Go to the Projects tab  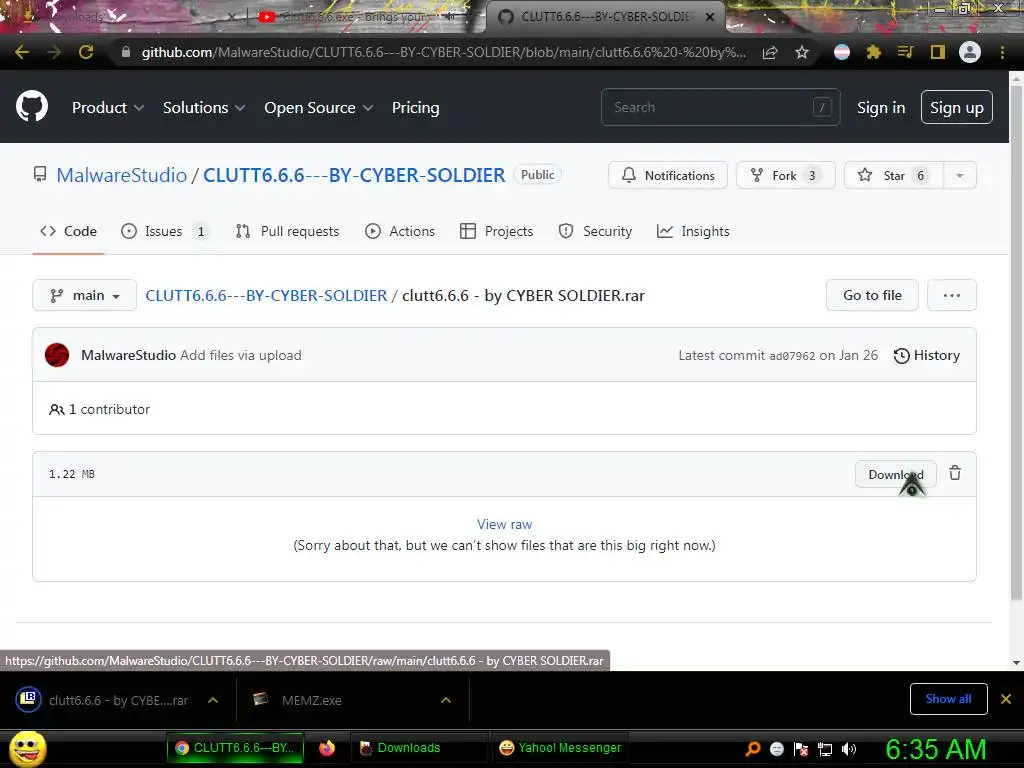point(496,231)
